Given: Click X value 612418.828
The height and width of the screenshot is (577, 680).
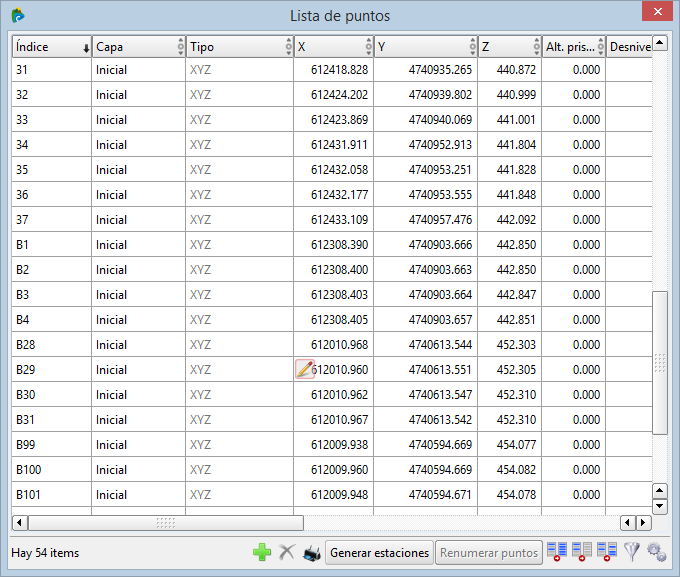Looking at the screenshot, I should pos(339,69).
